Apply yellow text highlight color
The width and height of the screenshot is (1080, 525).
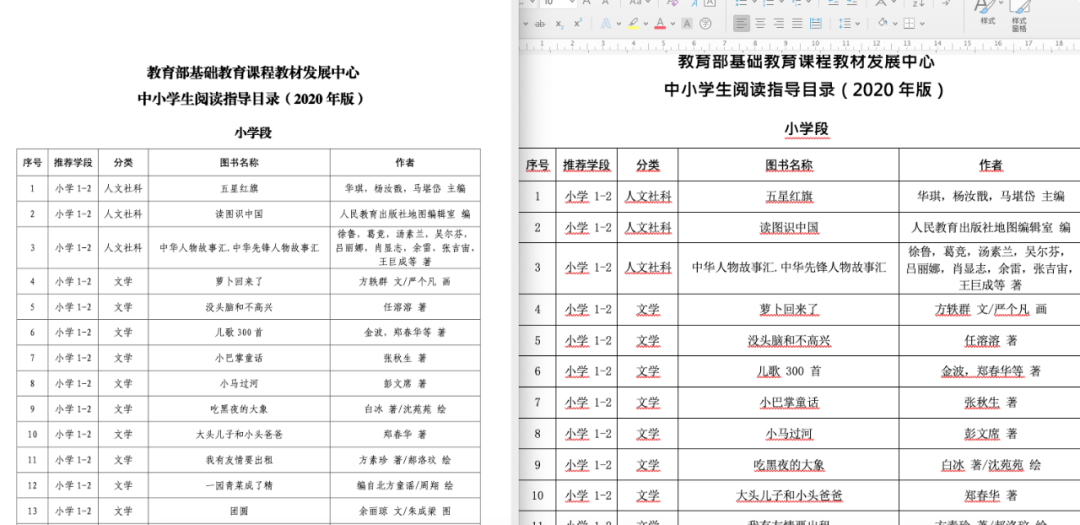click(x=633, y=23)
